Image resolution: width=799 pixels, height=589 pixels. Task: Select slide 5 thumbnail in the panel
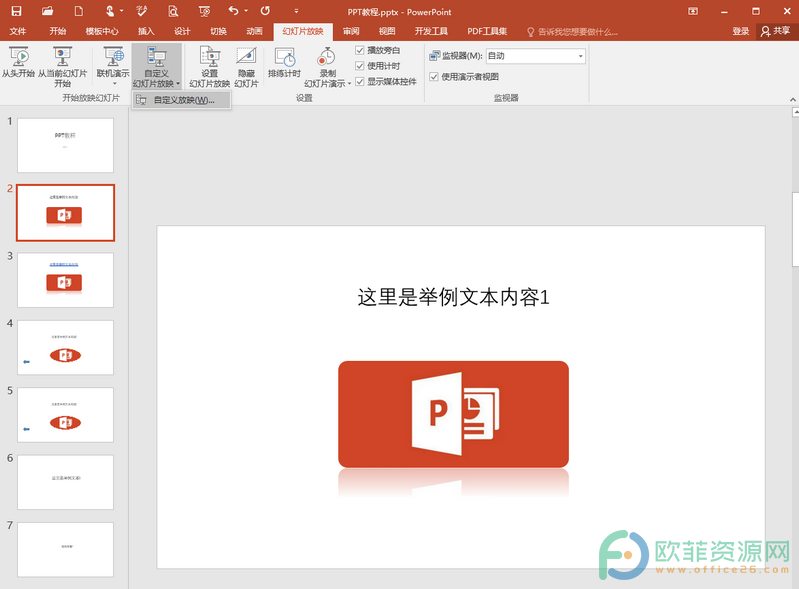(x=65, y=415)
